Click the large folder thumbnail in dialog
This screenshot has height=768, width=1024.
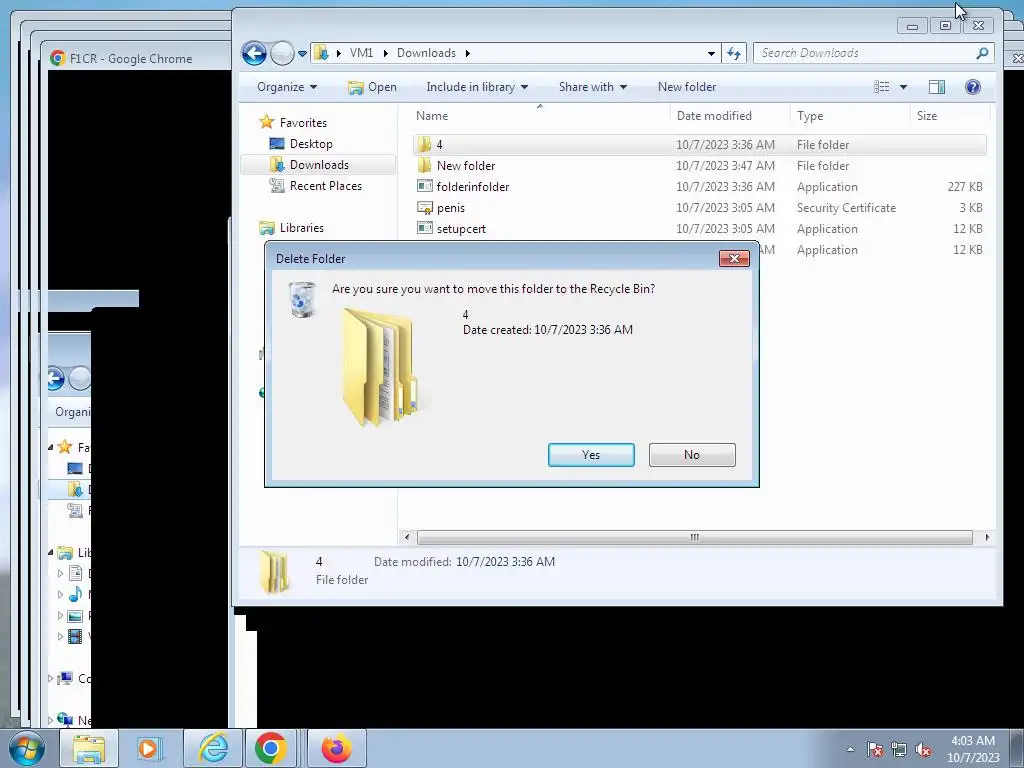tap(381, 368)
